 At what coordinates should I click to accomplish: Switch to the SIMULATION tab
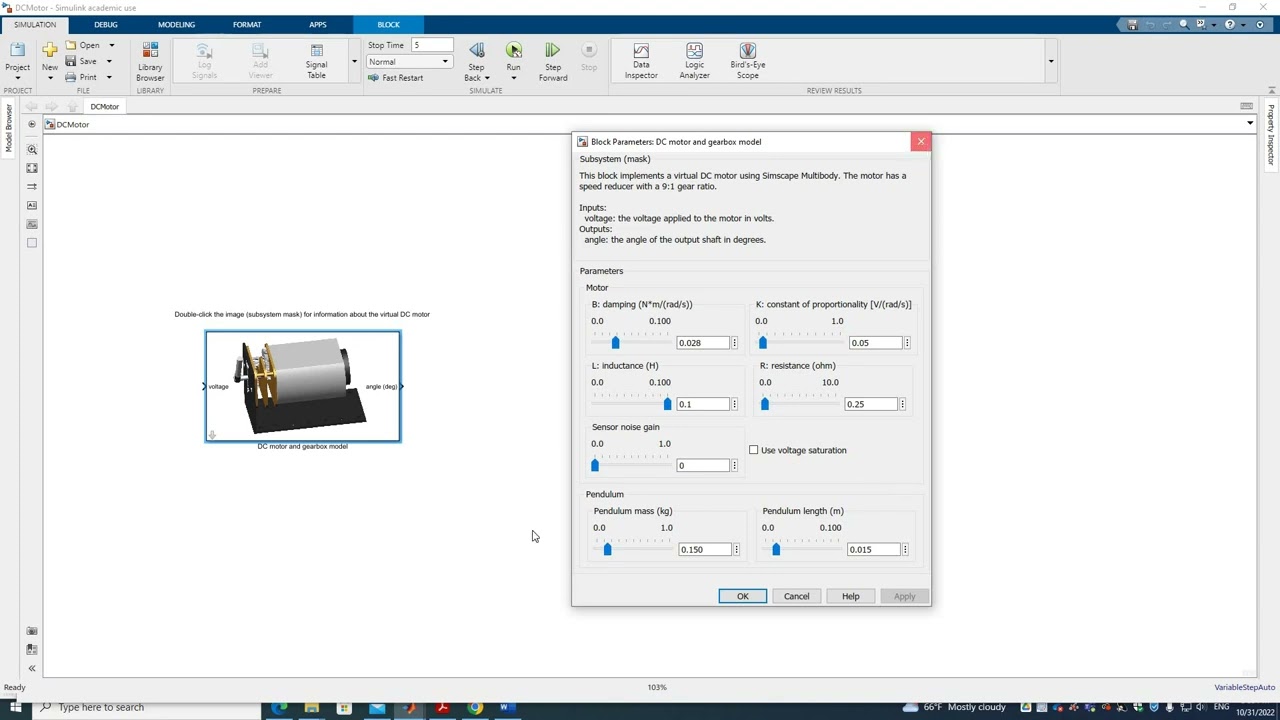[35, 25]
